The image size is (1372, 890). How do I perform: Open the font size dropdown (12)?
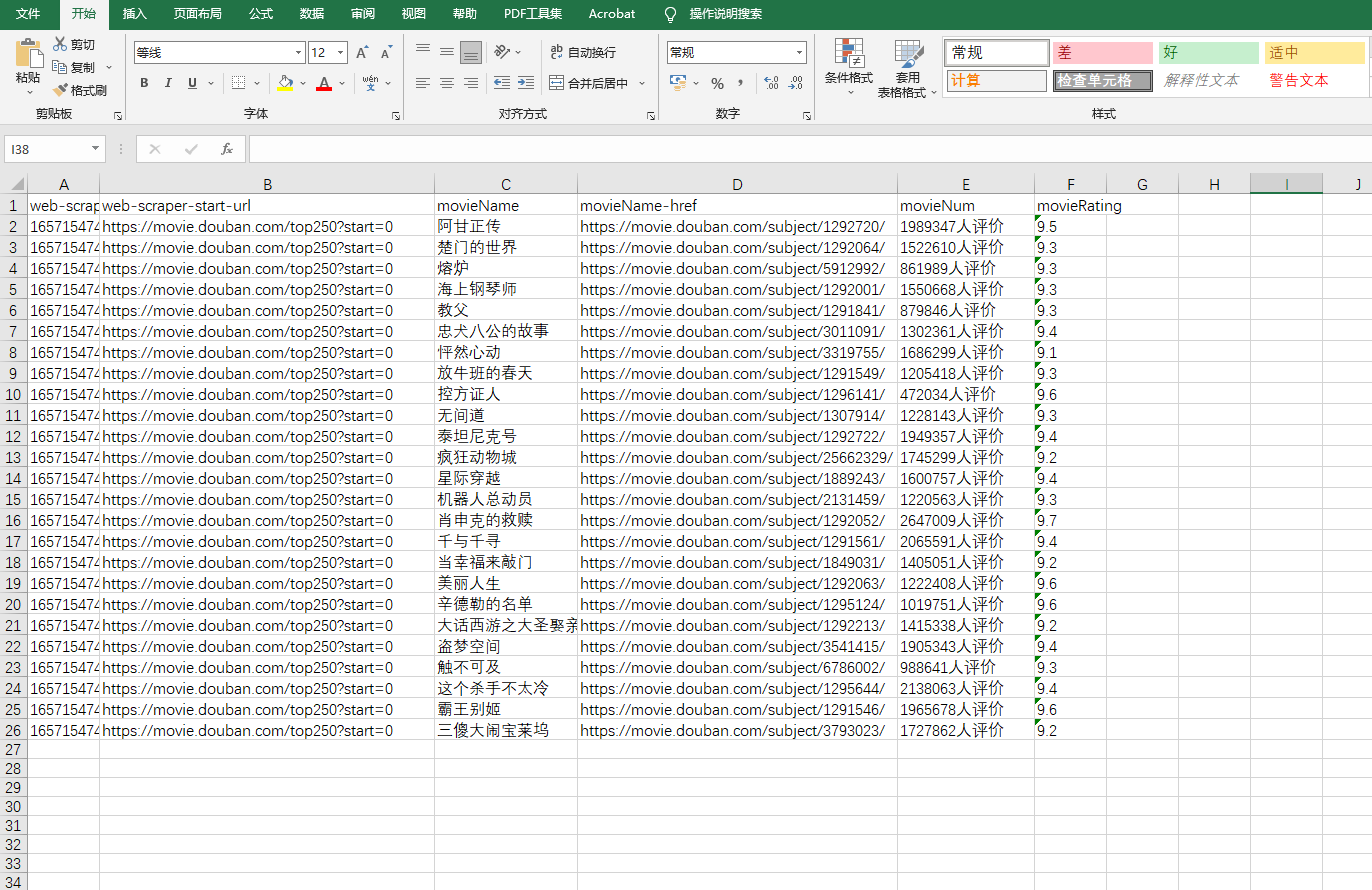pyautogui.click(x=341, y=52)
